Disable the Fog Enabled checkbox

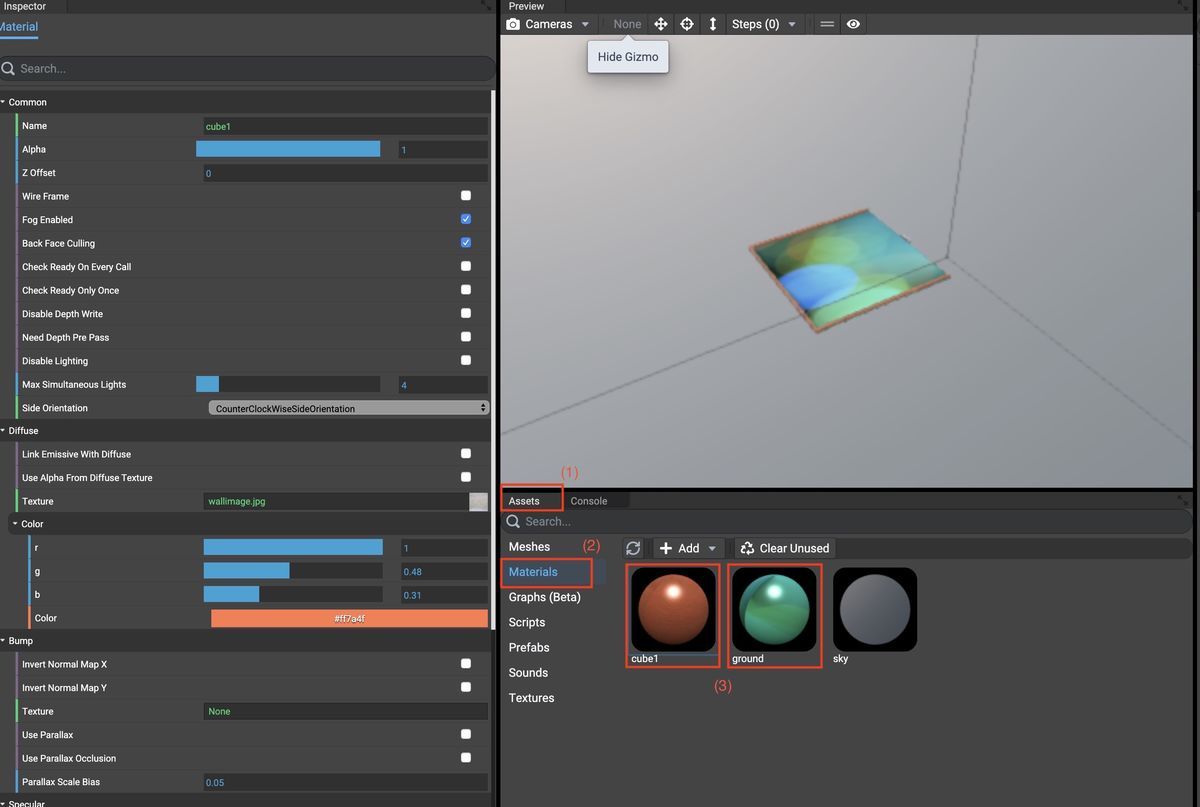click(464, 219)
